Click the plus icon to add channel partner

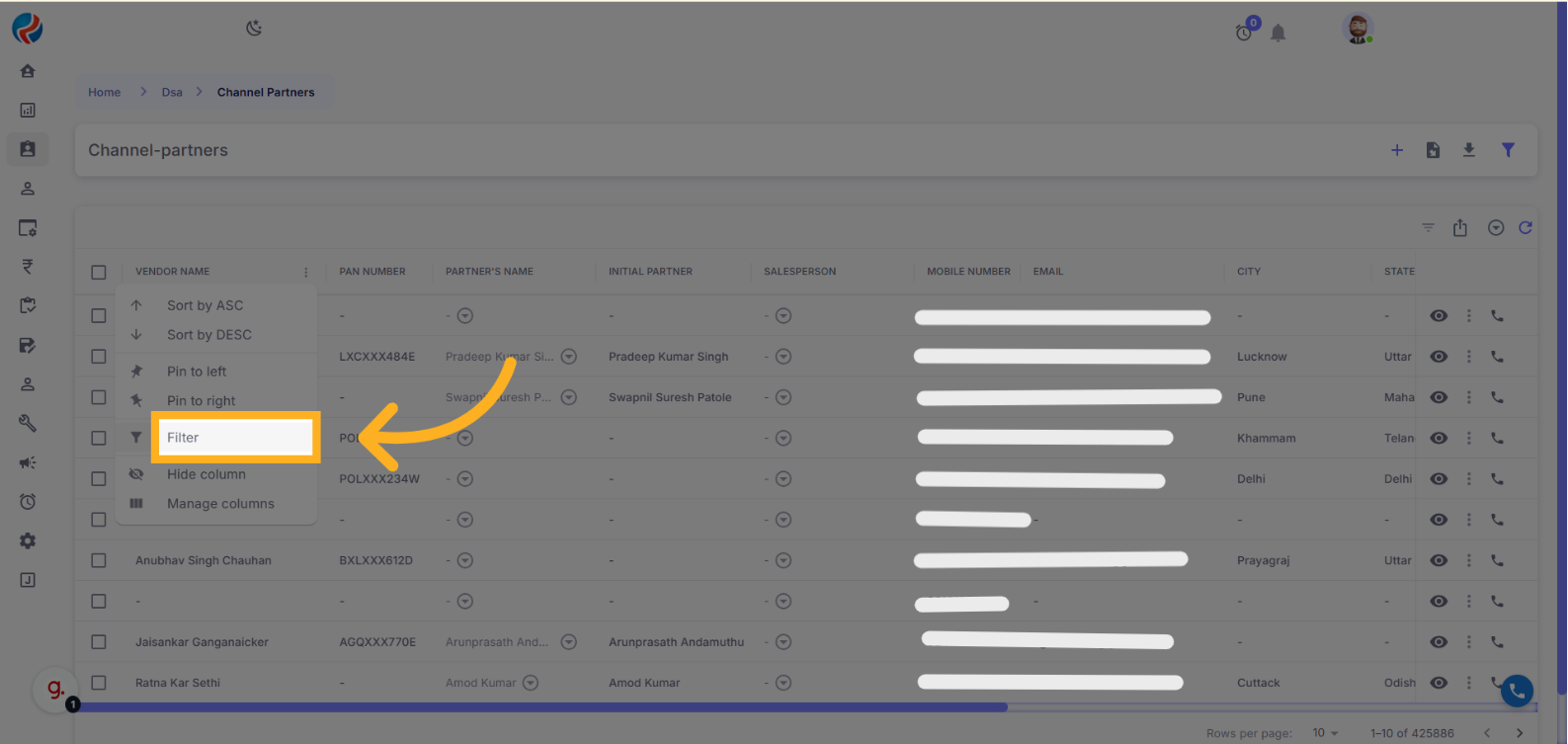tap(1397, 150)
